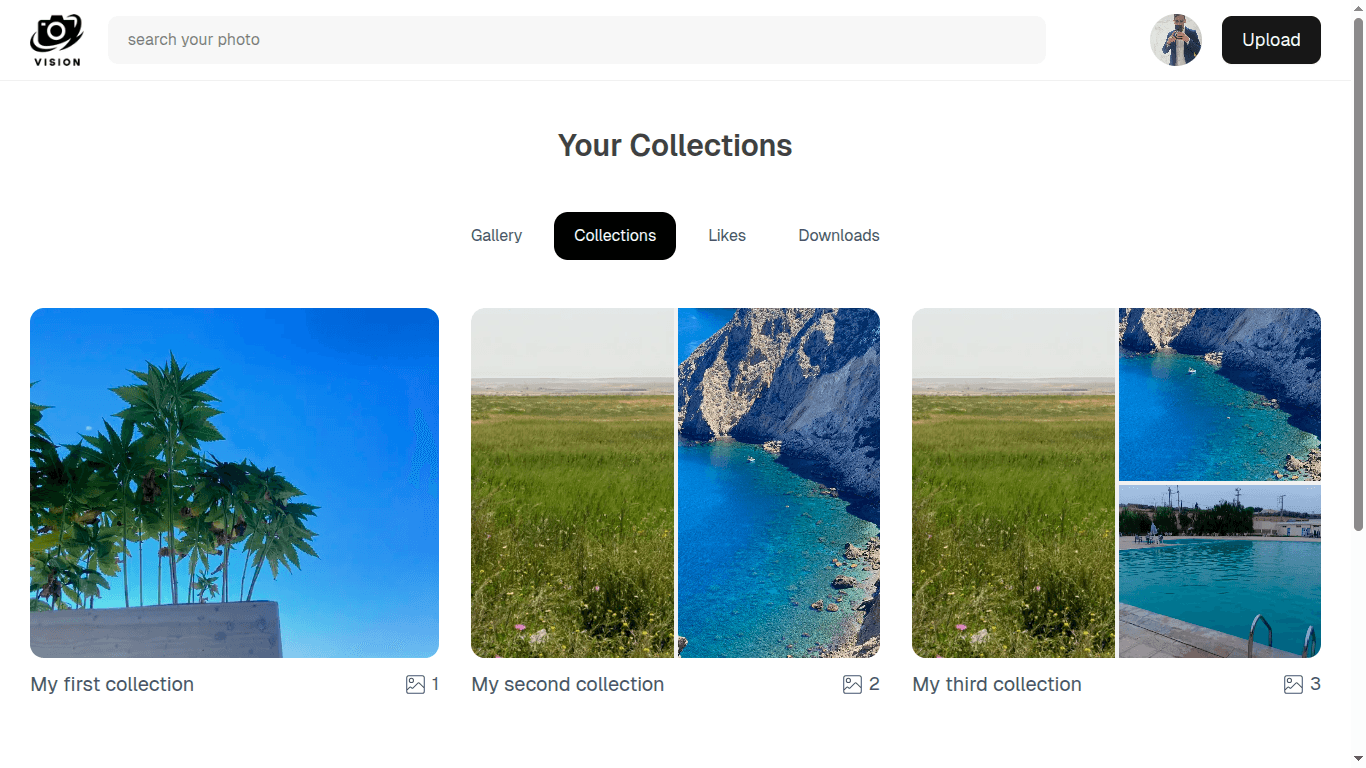Screen dimensions: 1366x768
Task: Click the My second collection title
Action: click(x=567, y=684)
